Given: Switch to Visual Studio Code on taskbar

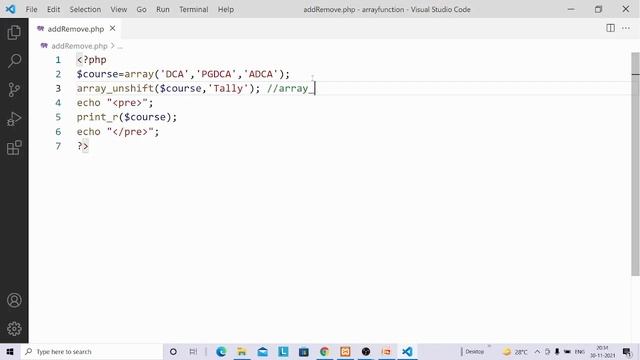Looking at the screenshot, I should [x=407, y=351].
